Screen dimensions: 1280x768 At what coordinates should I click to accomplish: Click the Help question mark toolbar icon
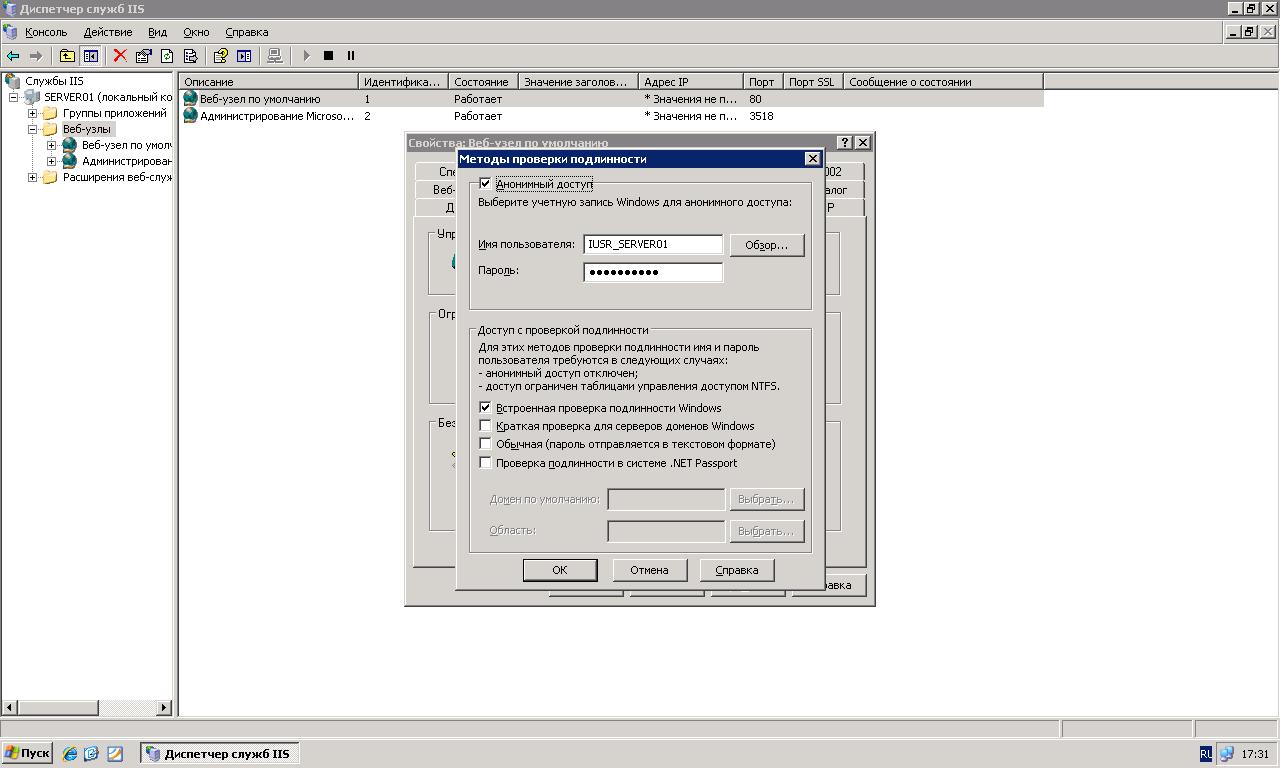(x=220, y=56)
